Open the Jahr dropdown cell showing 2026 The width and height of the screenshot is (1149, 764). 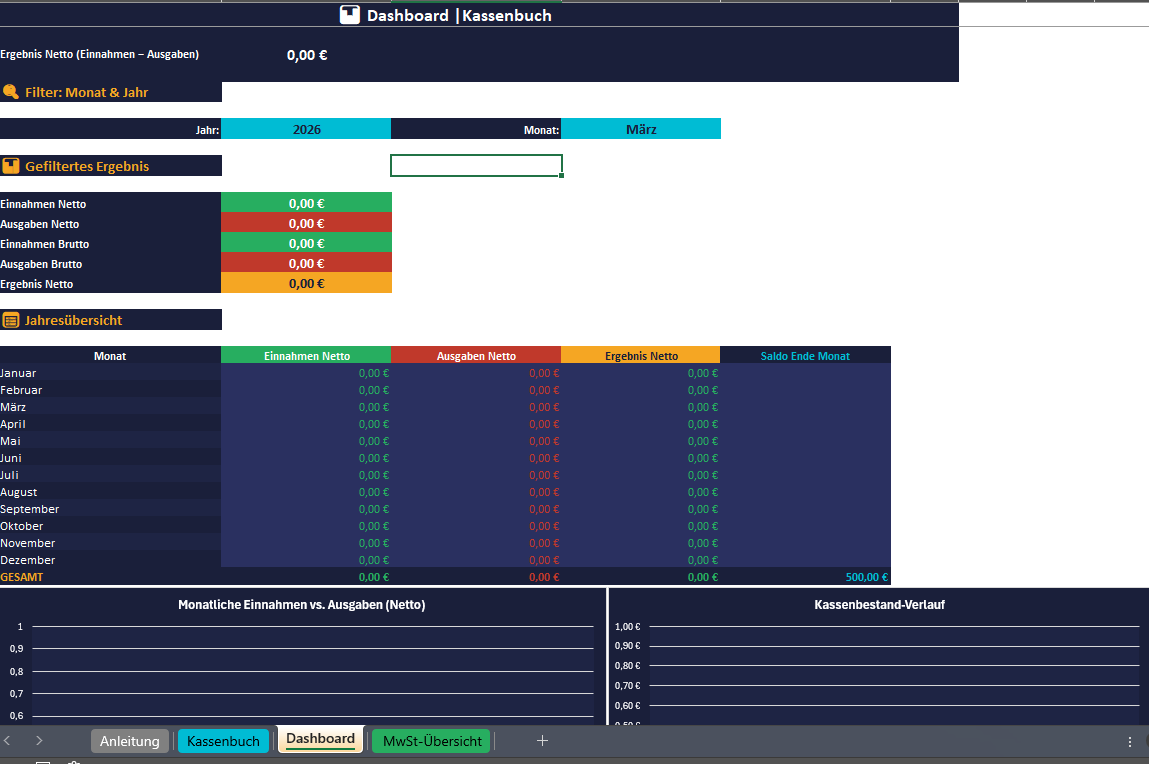click(306, 129)
